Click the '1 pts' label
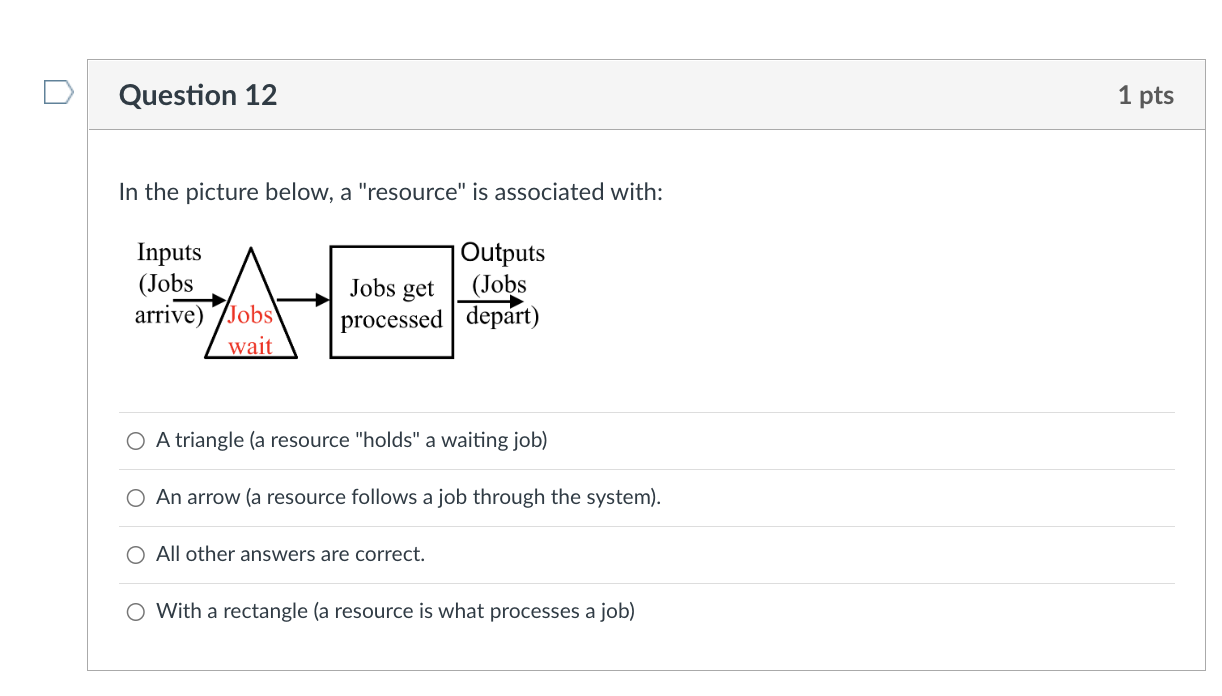This screenshot has width=1222, height=696. [x=1146, y=93]
